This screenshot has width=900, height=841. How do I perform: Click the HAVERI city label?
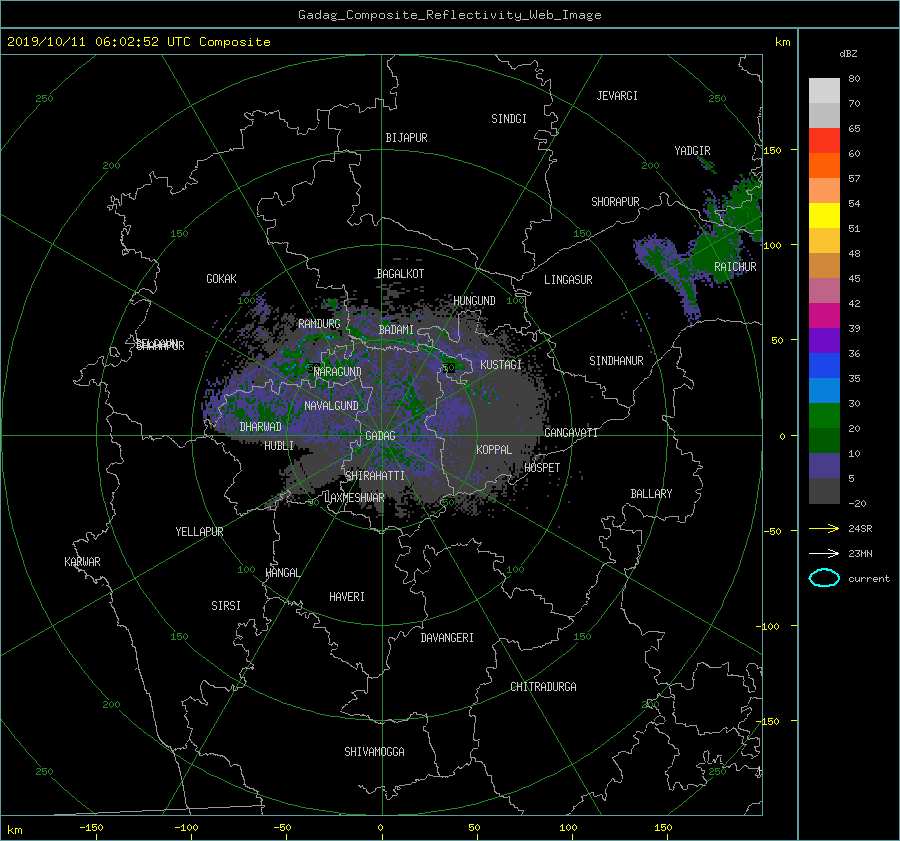(x=347, y=597)
